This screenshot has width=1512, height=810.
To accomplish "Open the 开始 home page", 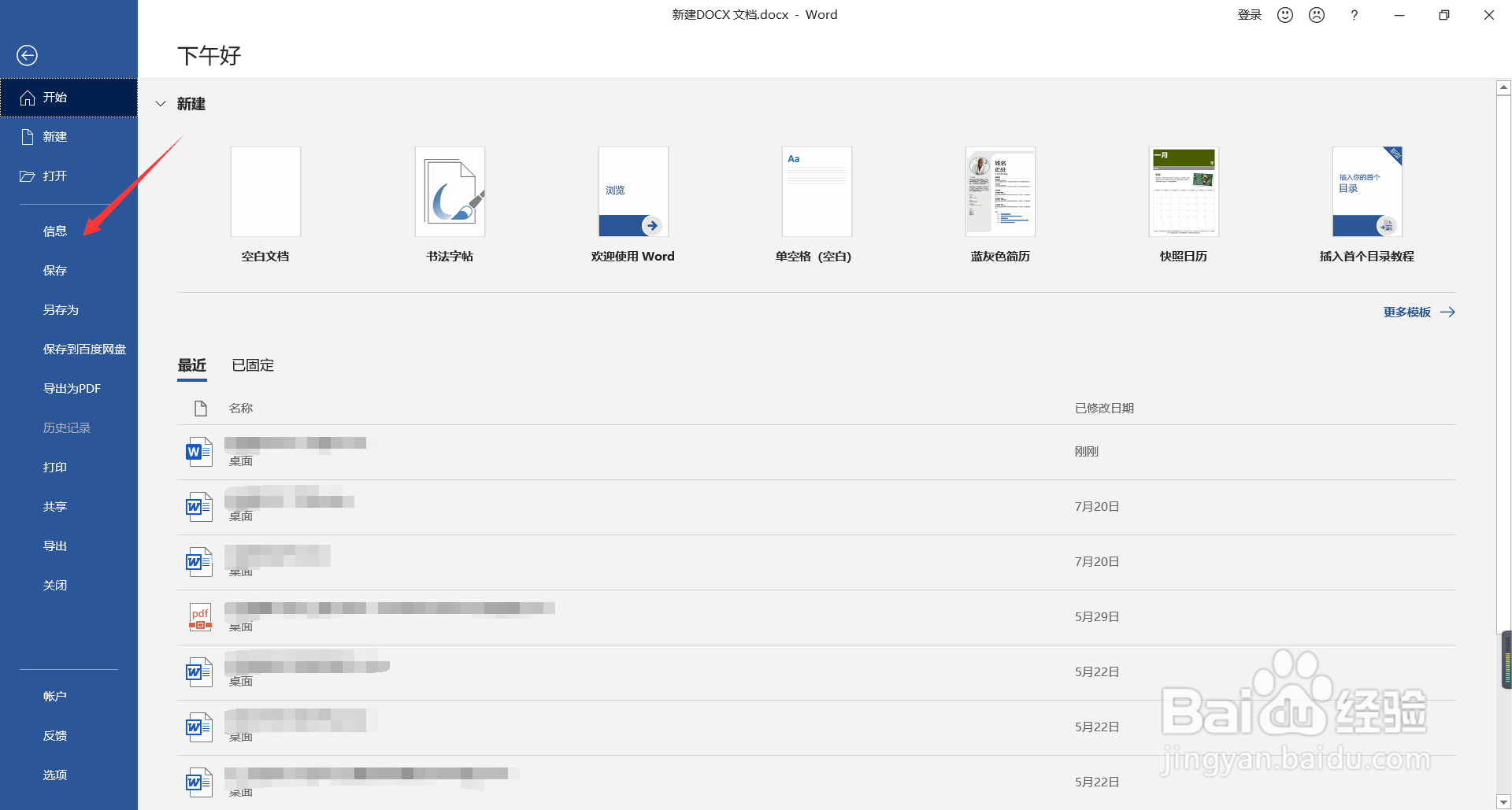I will [x=69, y=98].
